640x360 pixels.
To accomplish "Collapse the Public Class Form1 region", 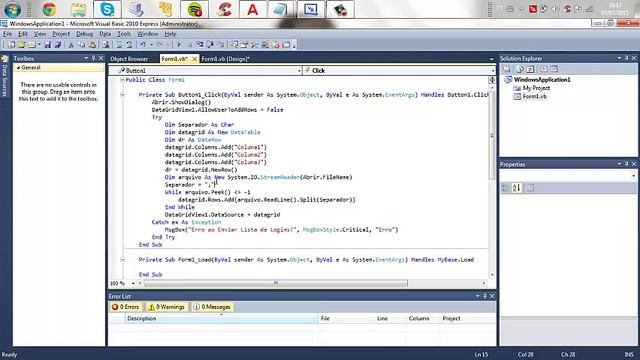I will [122, 80].
